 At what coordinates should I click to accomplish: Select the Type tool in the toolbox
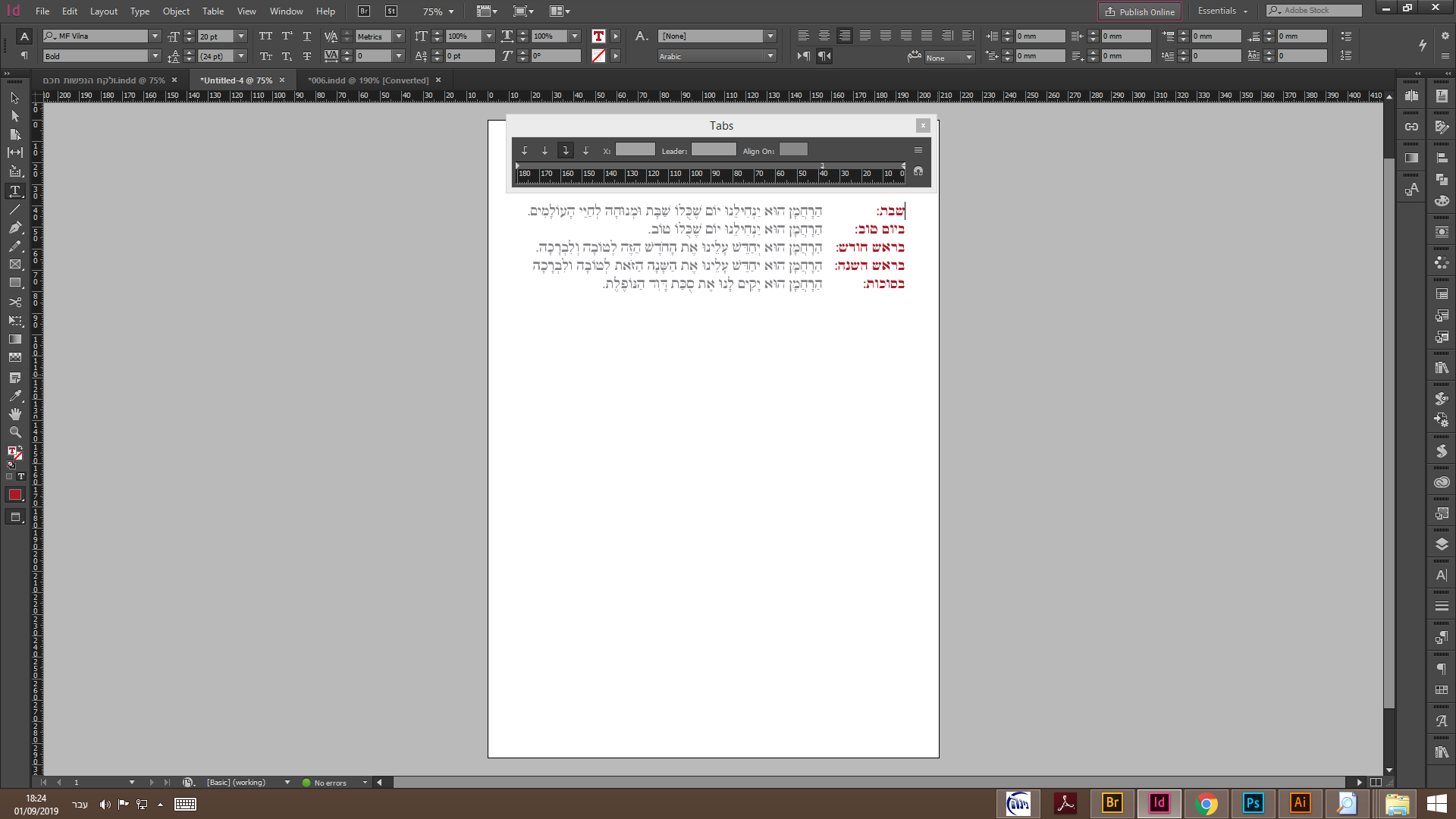coord(14,191)
